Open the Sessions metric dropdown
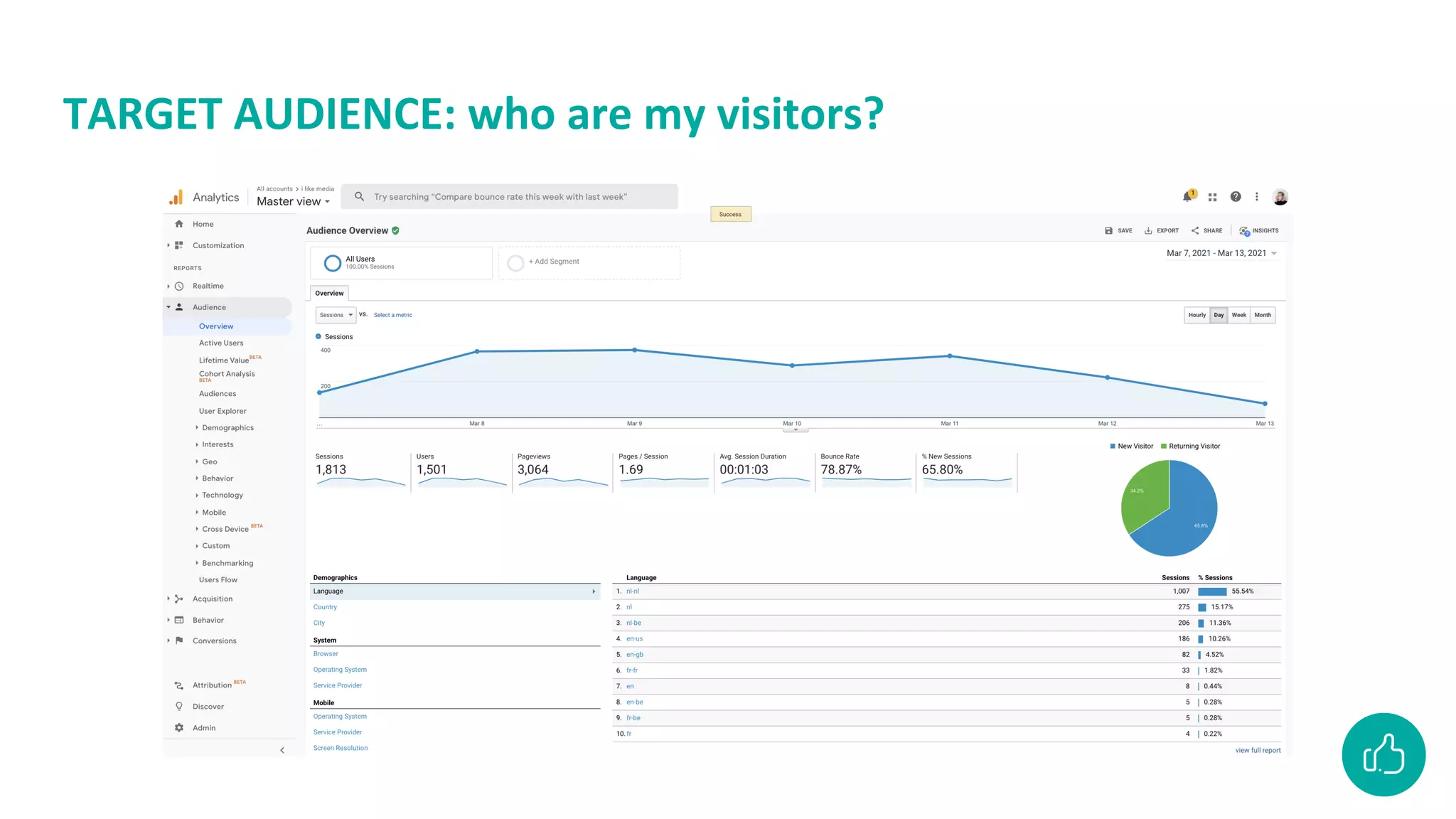 [x=336, y=315]
